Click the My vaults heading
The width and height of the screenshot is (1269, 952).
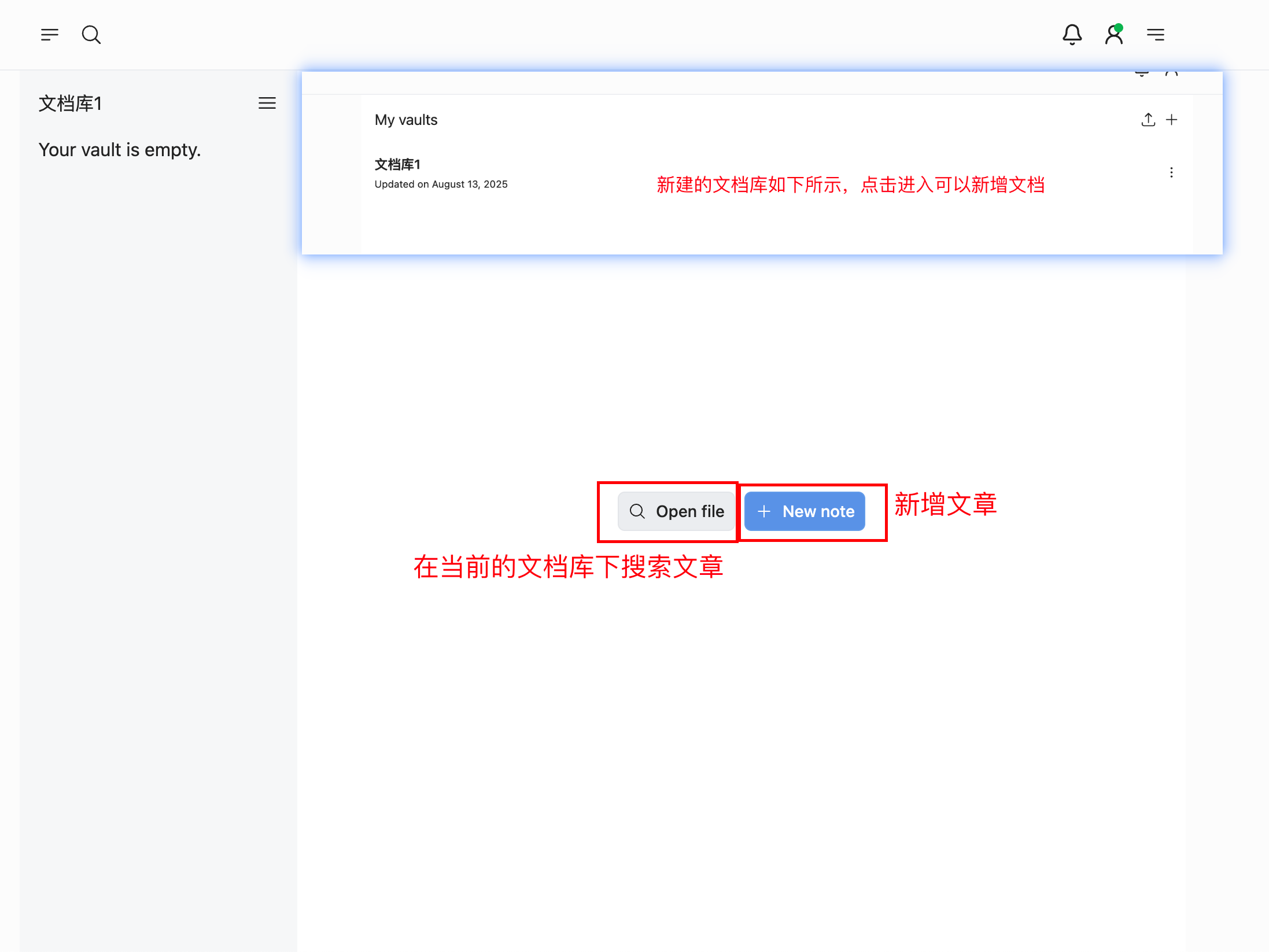tap(406, 120)
